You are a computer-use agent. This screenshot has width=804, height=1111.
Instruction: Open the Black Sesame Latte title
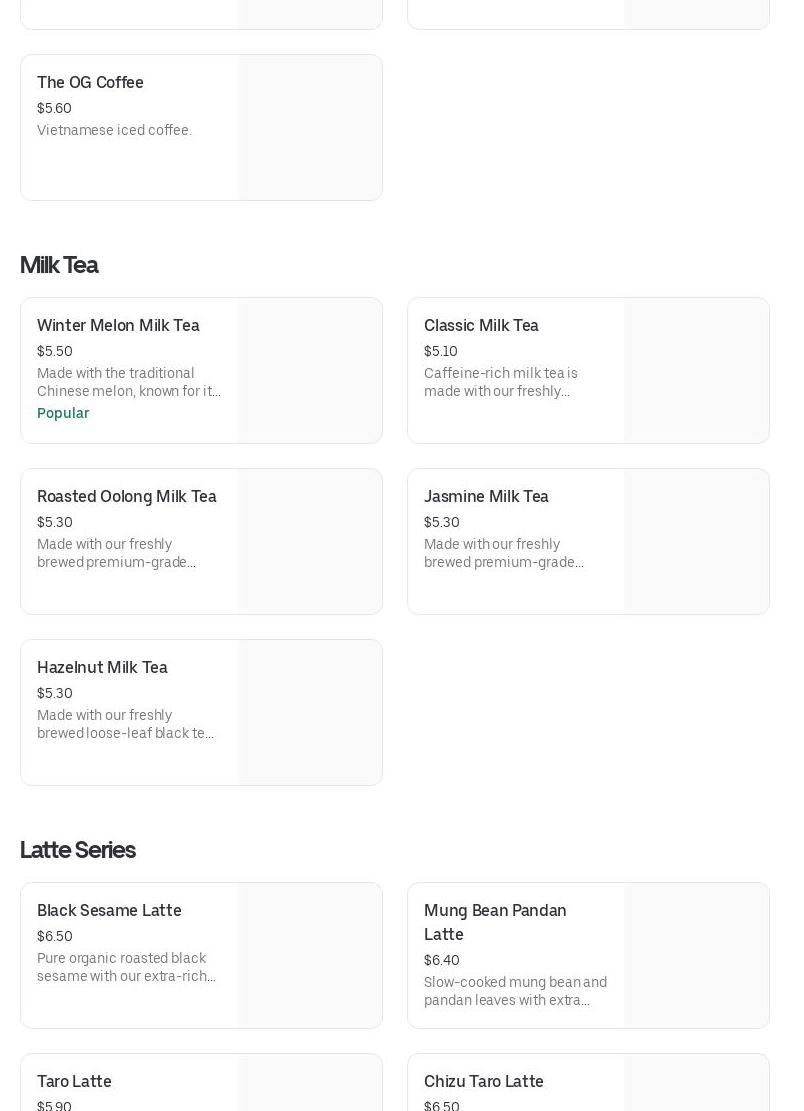point(109,911)
